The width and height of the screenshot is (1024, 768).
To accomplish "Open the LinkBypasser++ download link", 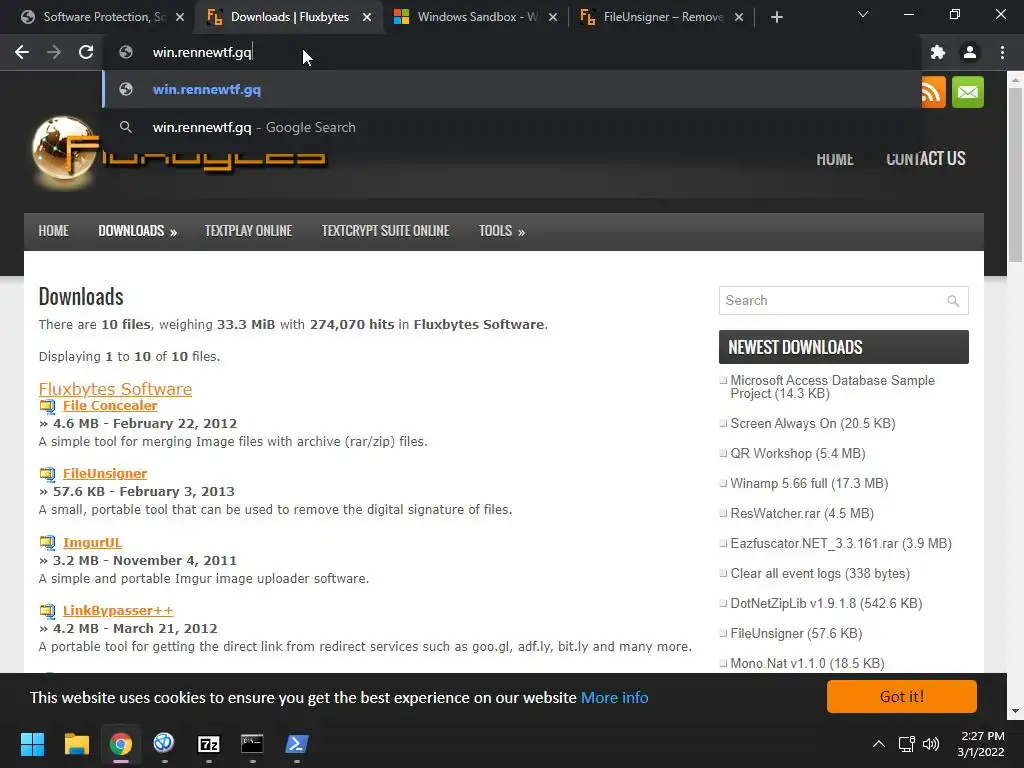I will tap(118, 611).
